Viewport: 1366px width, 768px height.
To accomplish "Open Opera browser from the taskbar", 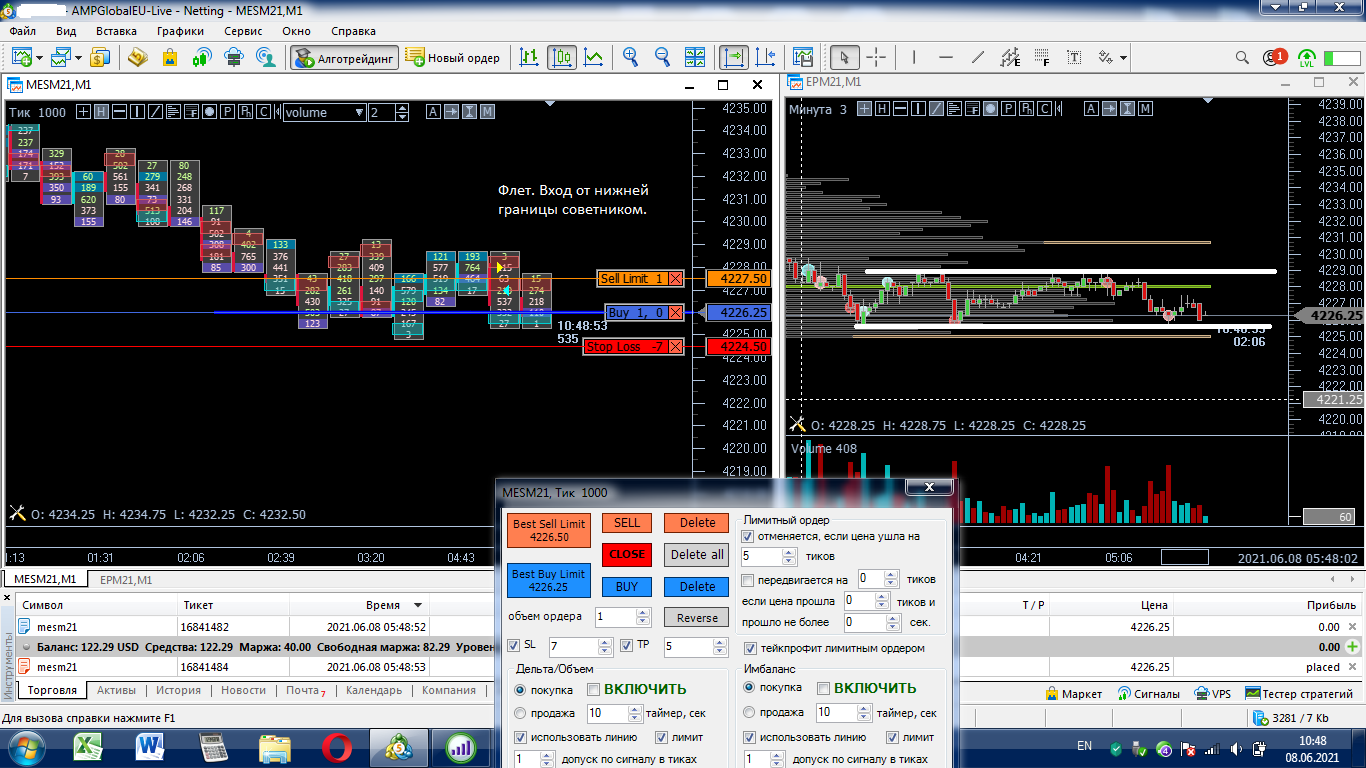I will click(337, 746).
